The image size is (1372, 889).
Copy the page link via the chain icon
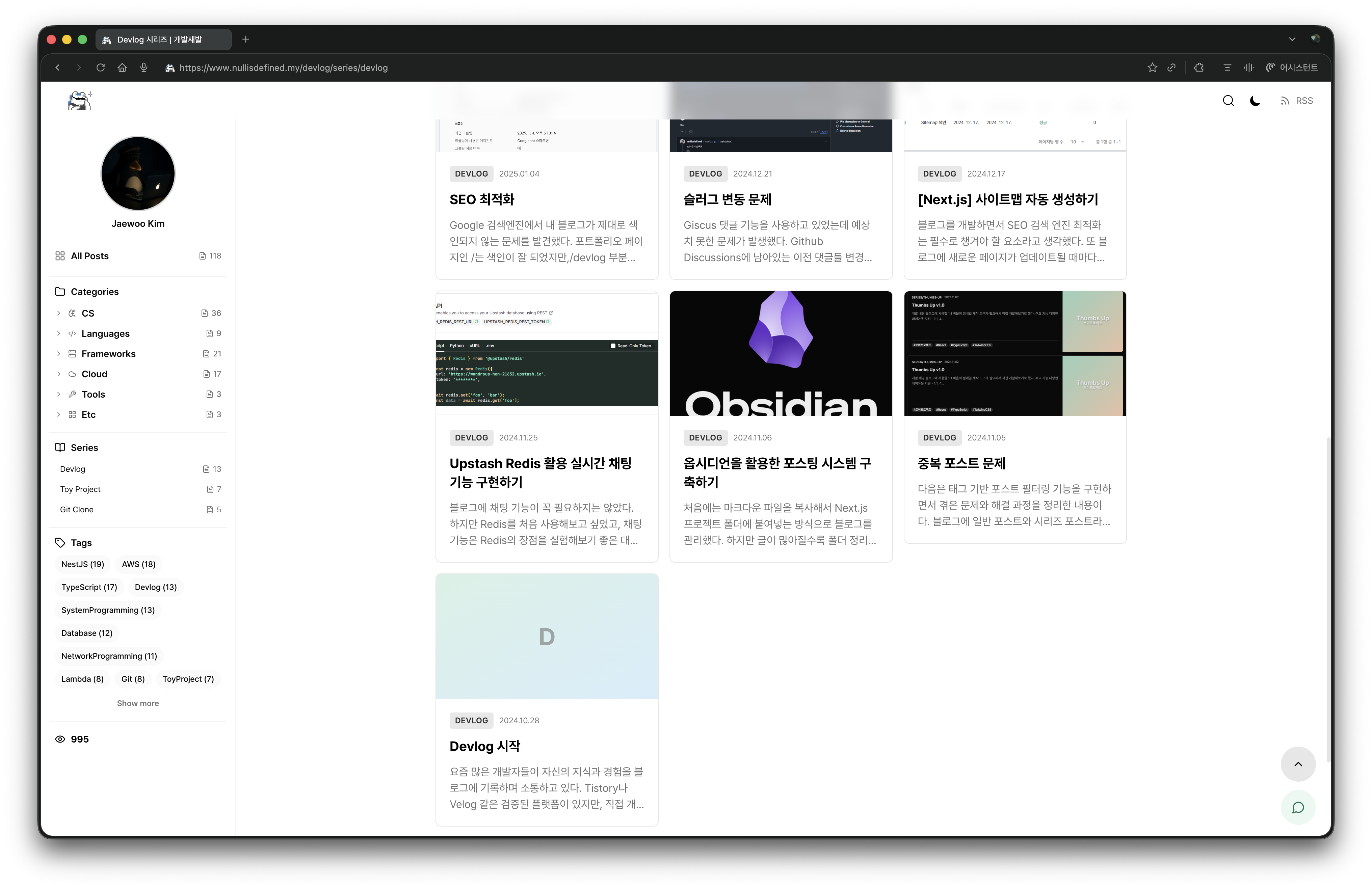click(1171, 68)
